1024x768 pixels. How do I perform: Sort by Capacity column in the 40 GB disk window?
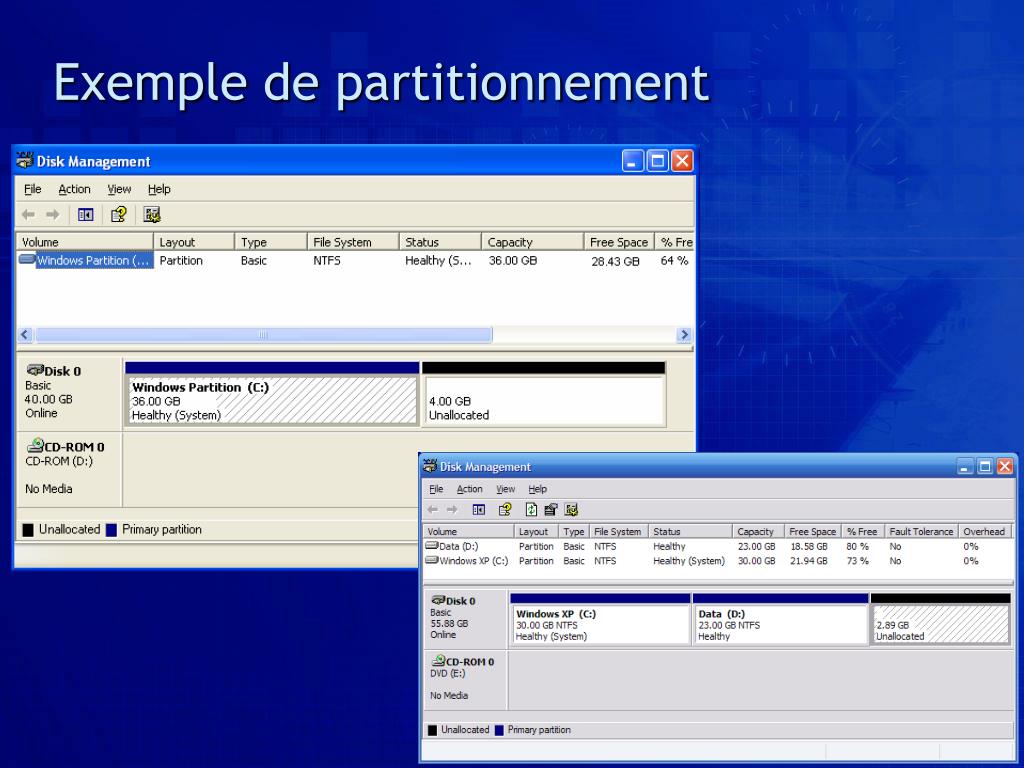pyautogui.click(x=532, y=242)
